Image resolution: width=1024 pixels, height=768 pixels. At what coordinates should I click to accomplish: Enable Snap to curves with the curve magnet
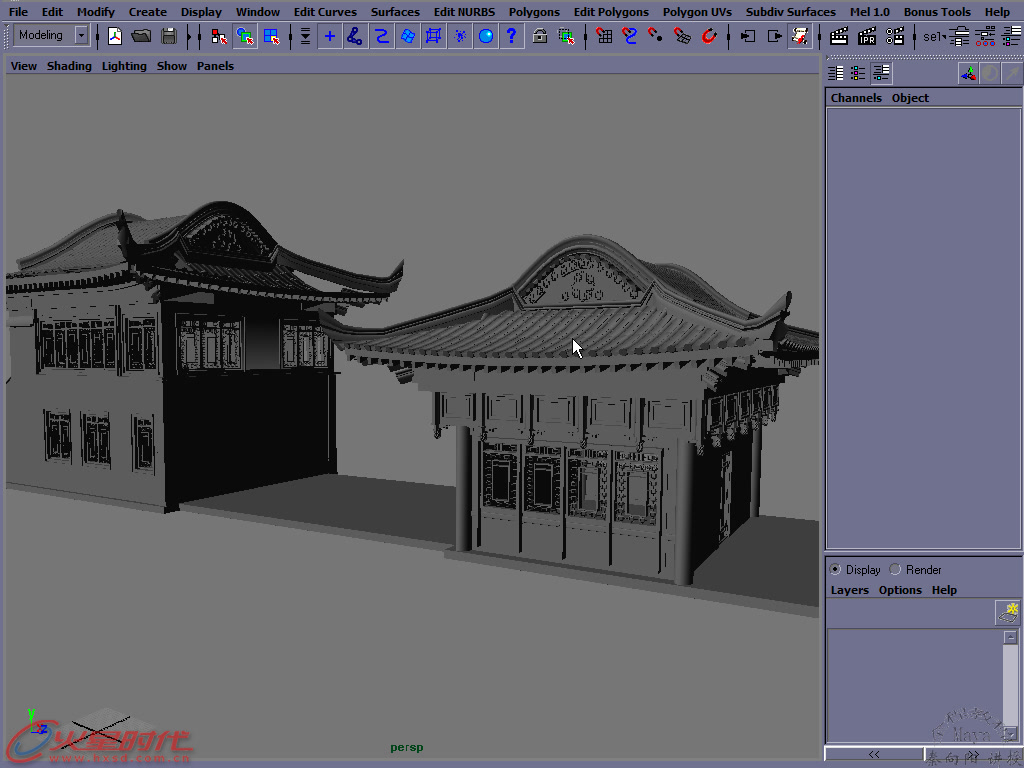[630, 35]
